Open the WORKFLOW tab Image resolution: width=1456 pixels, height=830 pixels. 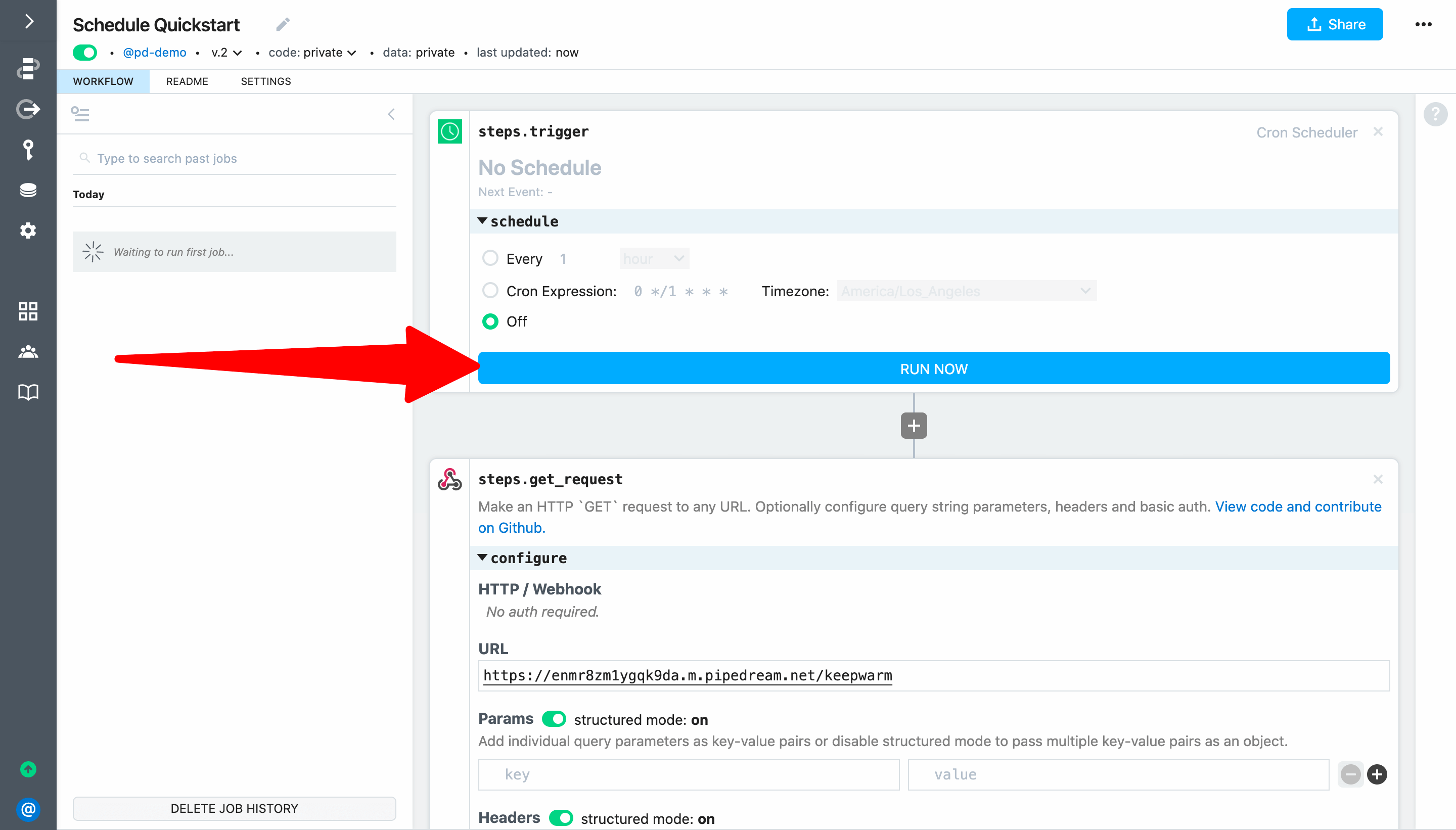click(103, 81)
